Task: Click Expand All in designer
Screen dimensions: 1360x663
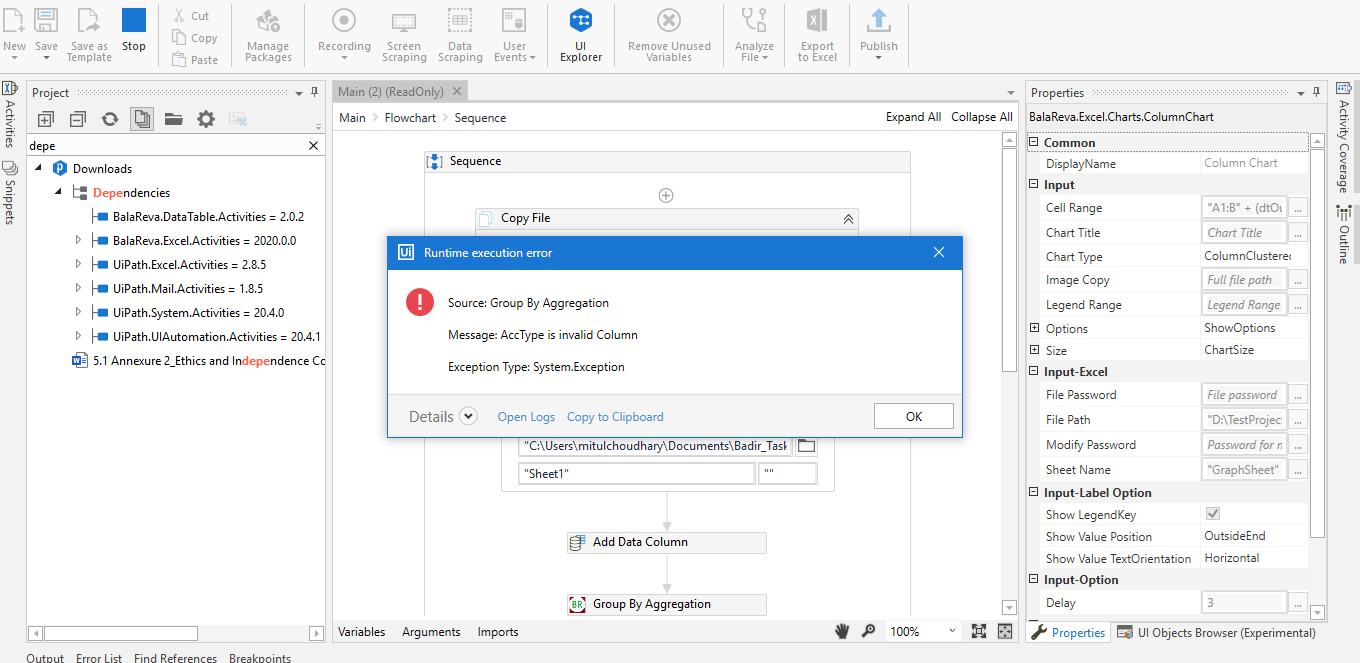Action: tap(913, 117)
